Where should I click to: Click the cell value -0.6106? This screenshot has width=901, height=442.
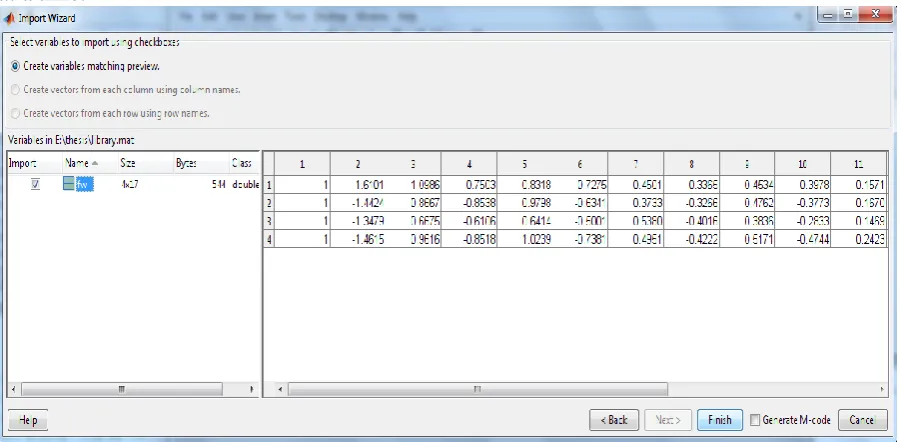pos(469,220)
